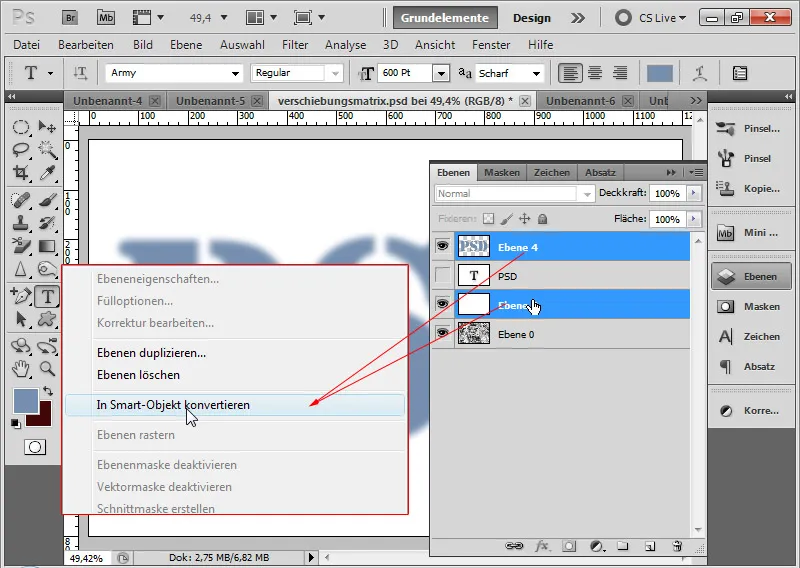Open the 600 Pt font size dropdown

(x=441, y=73)
